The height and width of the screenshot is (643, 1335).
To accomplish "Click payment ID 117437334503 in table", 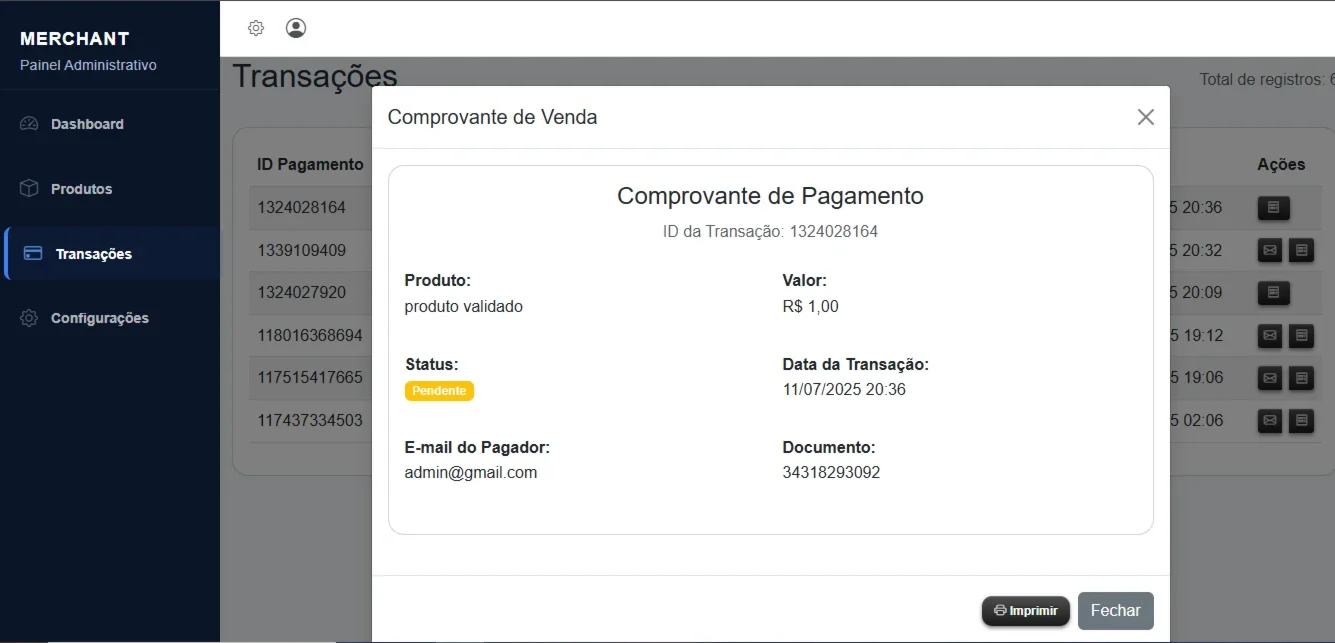I will pyautogui.click(x=310, y=421).
